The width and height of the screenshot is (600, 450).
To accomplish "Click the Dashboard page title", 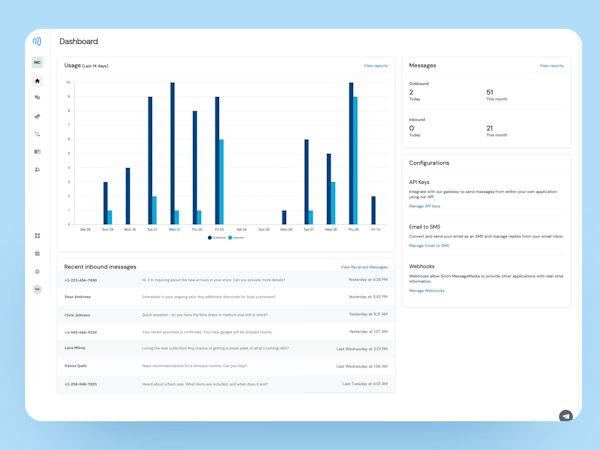I will [79, 41].
